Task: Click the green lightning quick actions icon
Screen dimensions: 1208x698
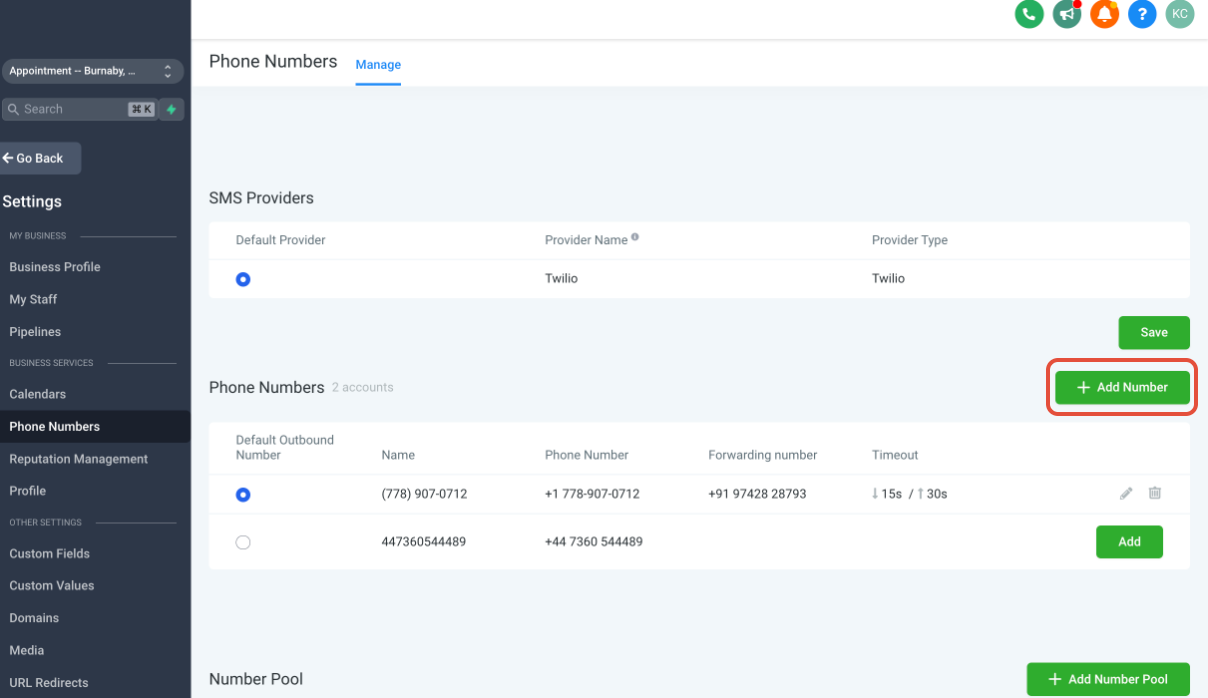Action: pyautogui.click(x=172, y=109)
